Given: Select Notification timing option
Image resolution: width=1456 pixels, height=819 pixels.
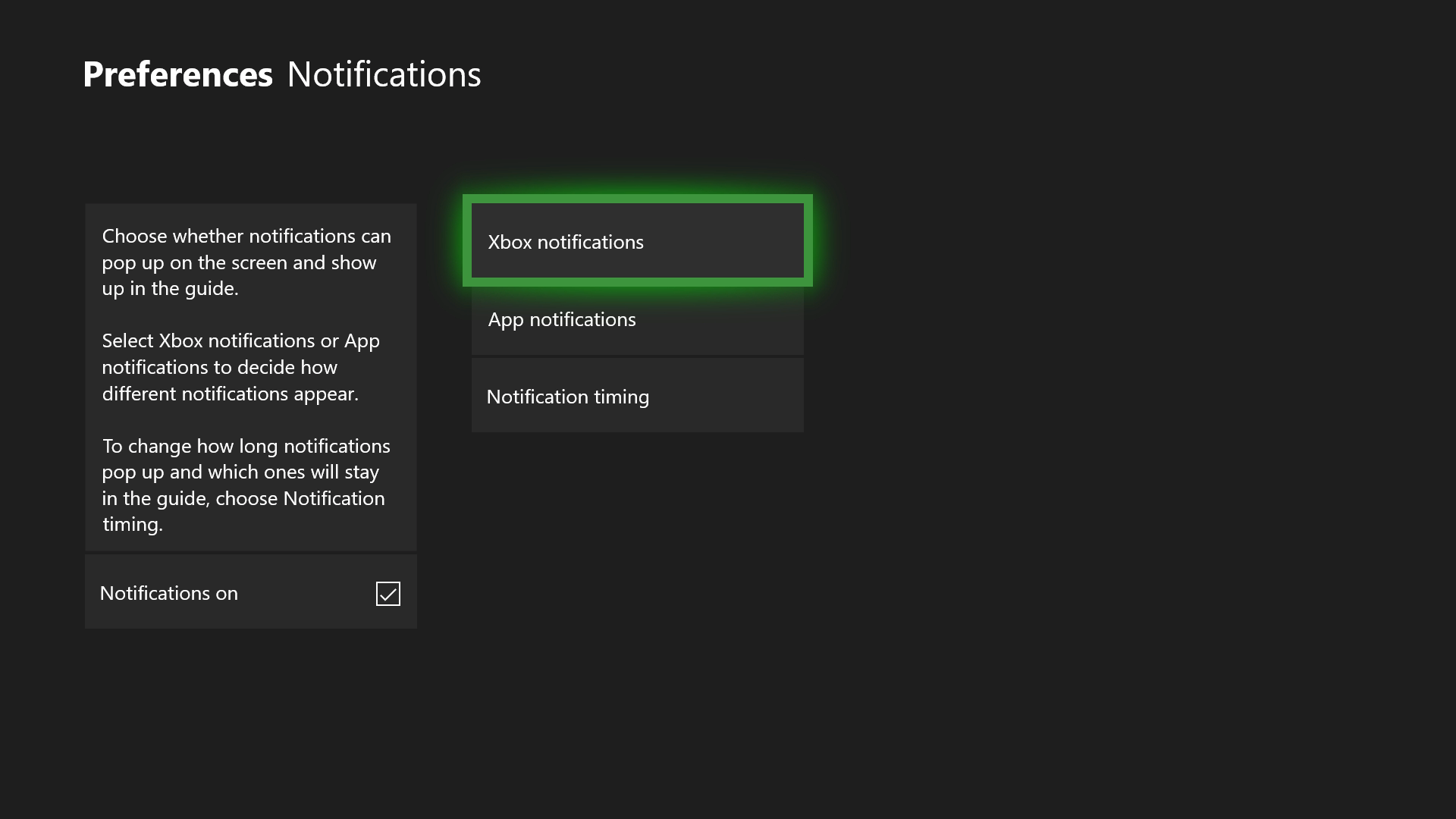Looking at the screenshot, I should (x=637, y=396).
